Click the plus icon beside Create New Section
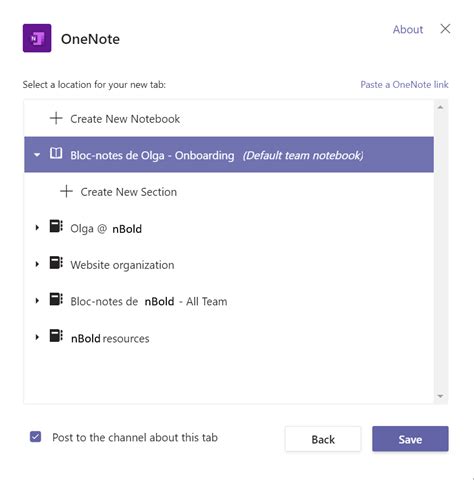The width and height of the screenshot is (474, 480). click(x=66, y=191)
